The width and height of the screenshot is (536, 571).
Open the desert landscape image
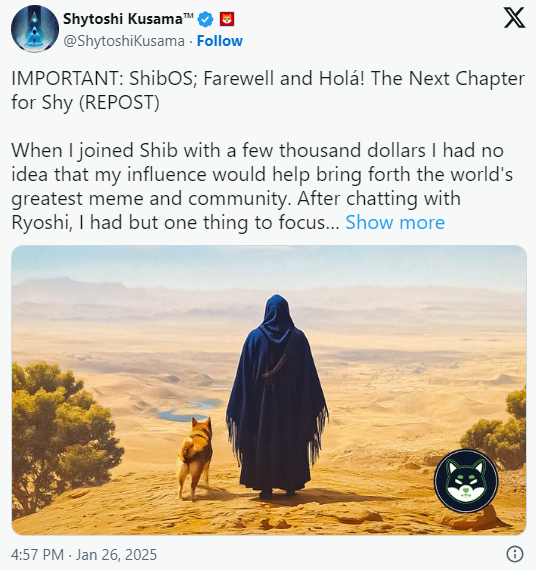[269, 390]
